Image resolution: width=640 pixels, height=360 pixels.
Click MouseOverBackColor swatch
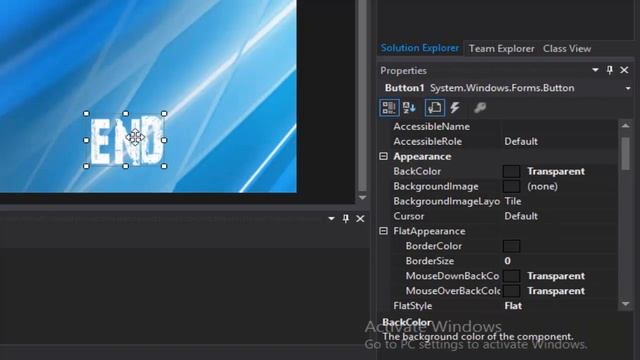click(x=511, y=291)
